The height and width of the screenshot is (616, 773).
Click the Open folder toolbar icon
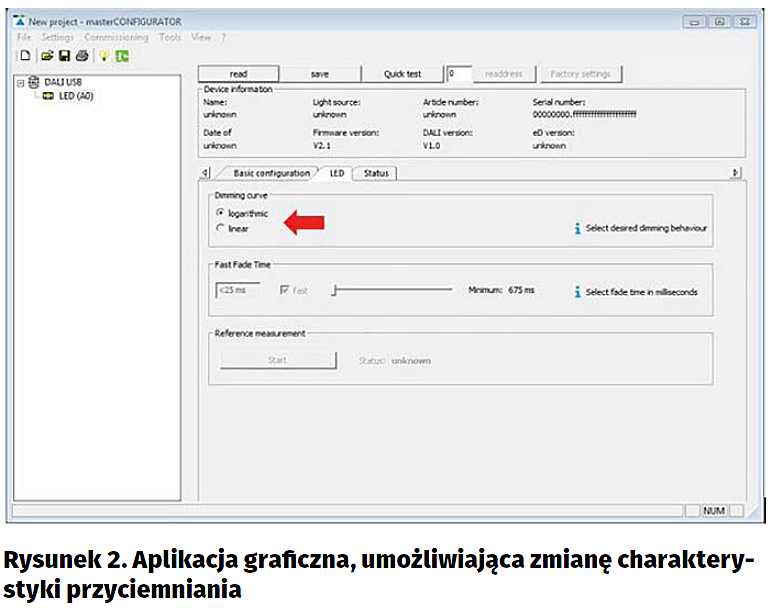coord(46,56)
